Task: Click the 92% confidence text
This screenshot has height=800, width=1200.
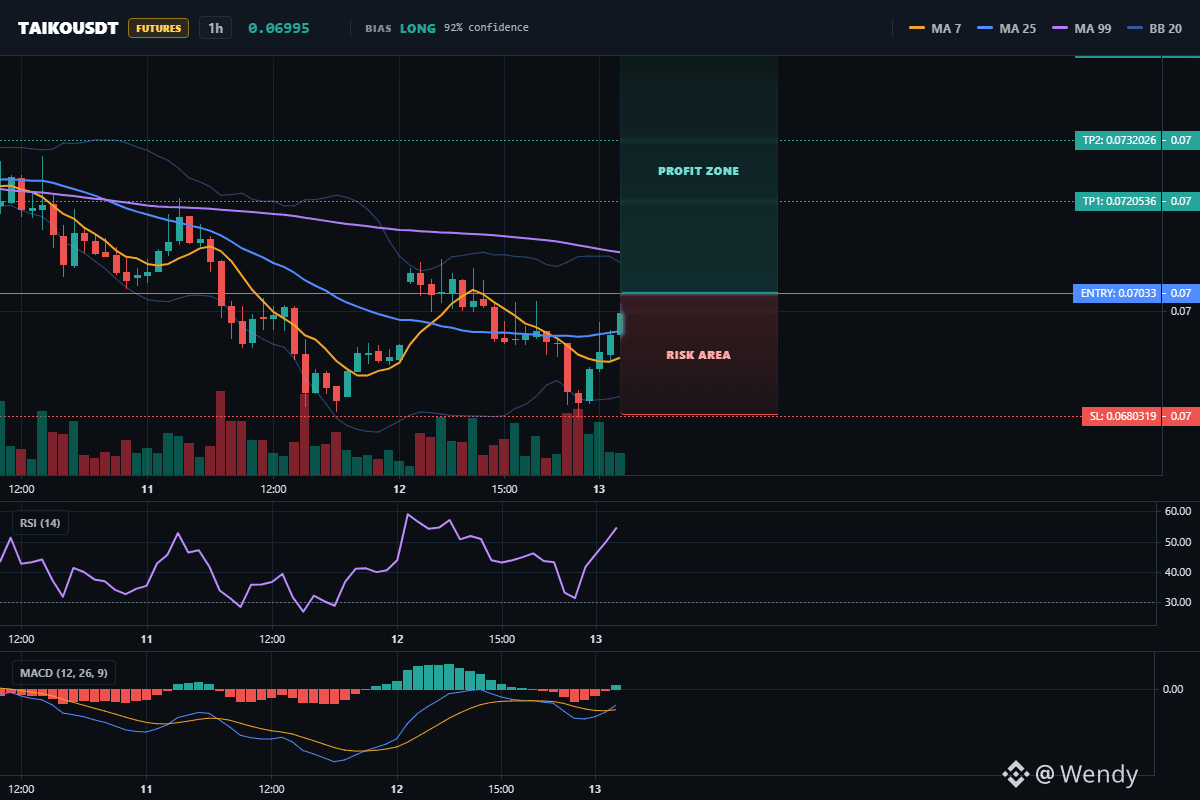Action: [486, 28]
